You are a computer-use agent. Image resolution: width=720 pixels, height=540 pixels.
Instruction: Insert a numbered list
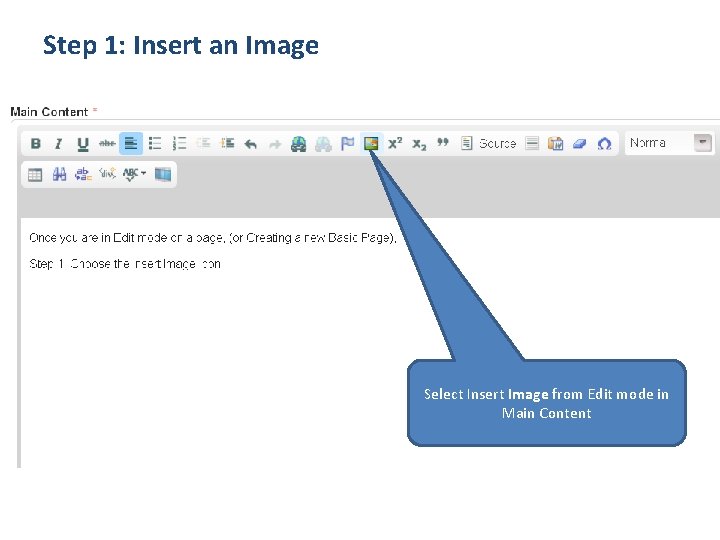point(179,144)
